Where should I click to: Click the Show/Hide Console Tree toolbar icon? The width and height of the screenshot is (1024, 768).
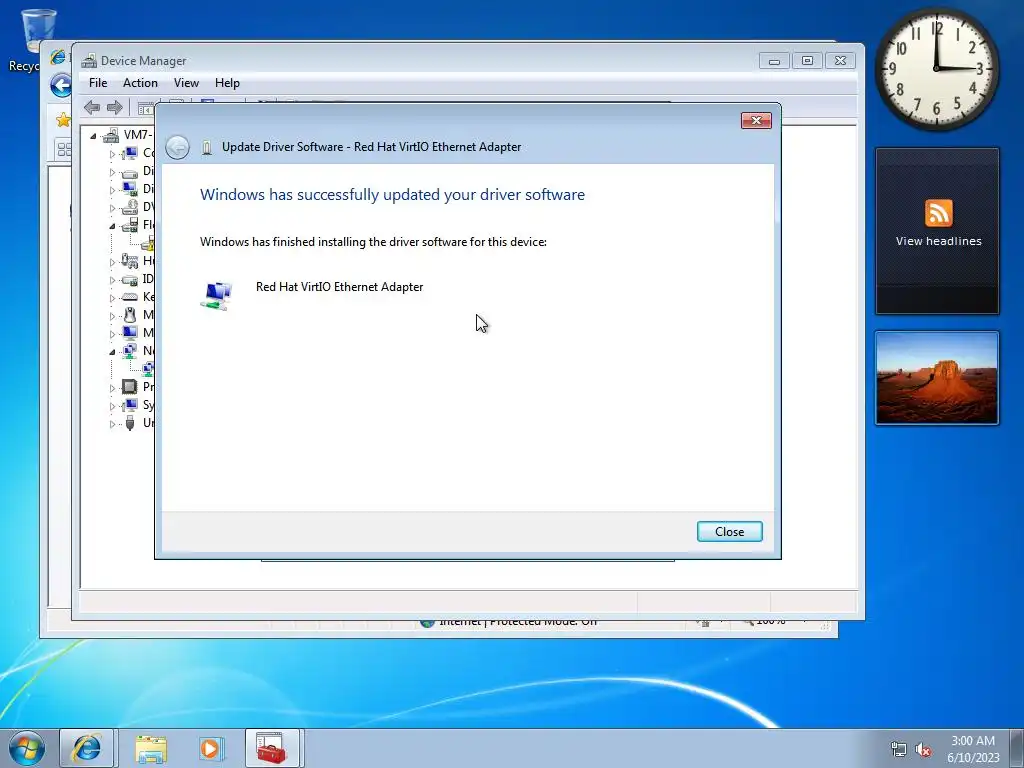click(145, 108)
